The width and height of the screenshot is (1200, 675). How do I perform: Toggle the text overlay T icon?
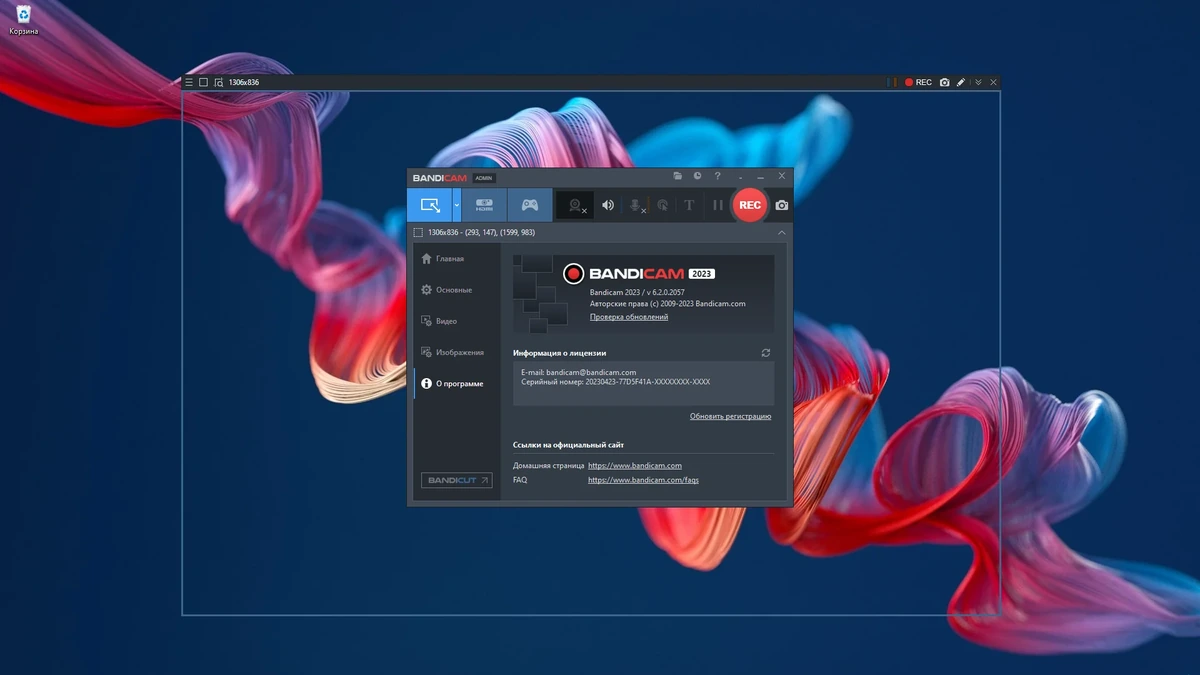point(689,205)
